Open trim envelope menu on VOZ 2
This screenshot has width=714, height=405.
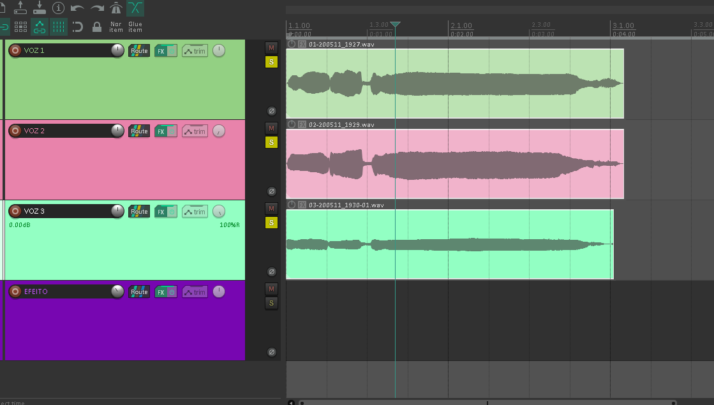[x=195, y=131]
